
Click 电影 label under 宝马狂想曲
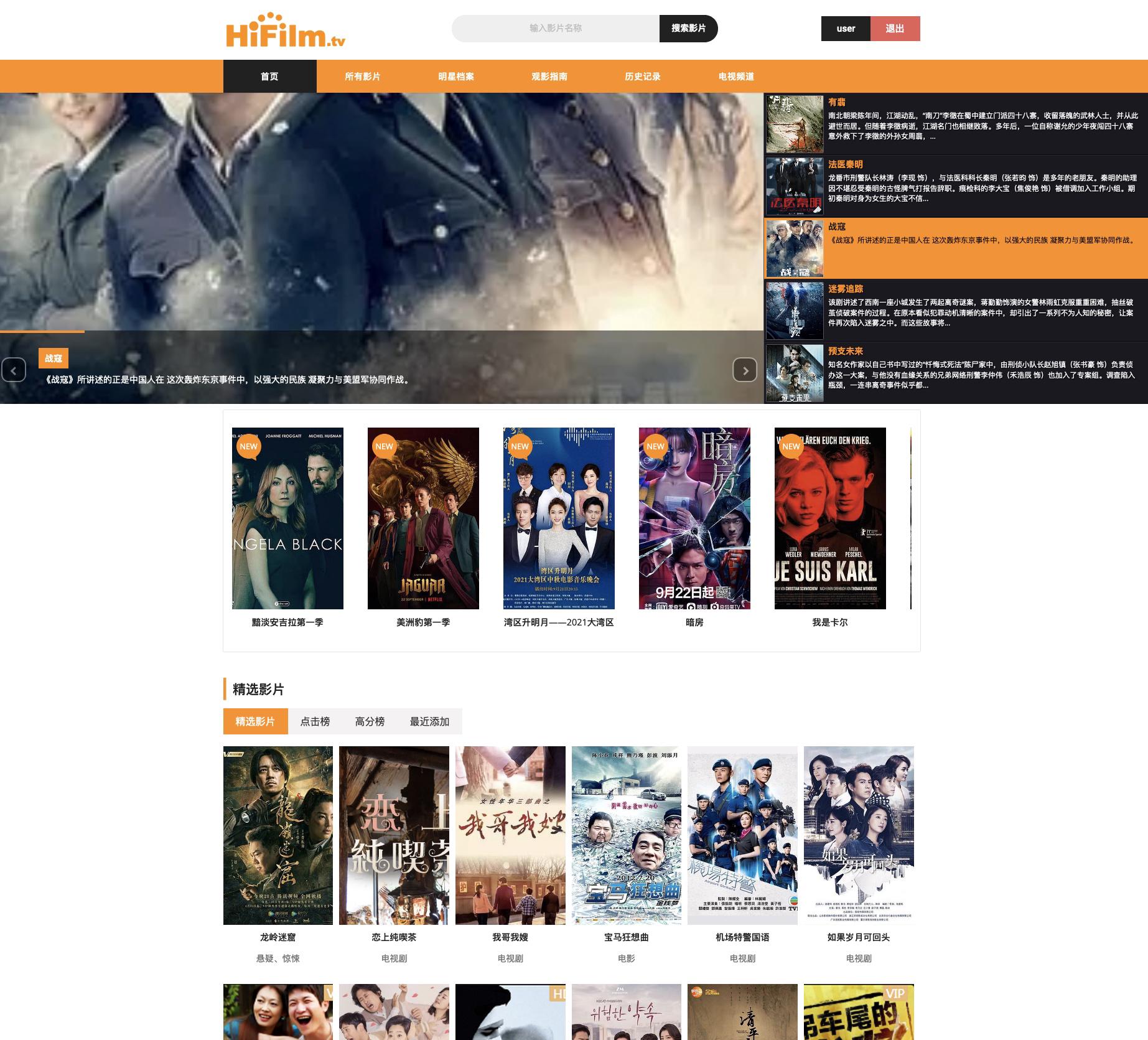click(x=627, y=958)
